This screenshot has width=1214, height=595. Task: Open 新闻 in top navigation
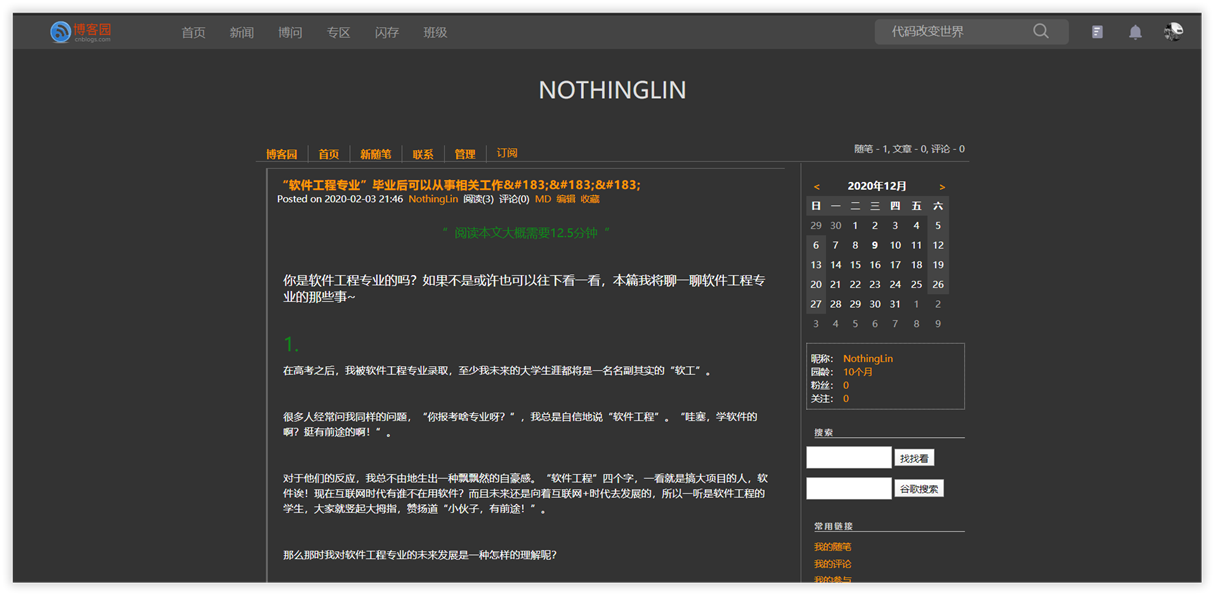pyautogui.click(x=242, y=32)
